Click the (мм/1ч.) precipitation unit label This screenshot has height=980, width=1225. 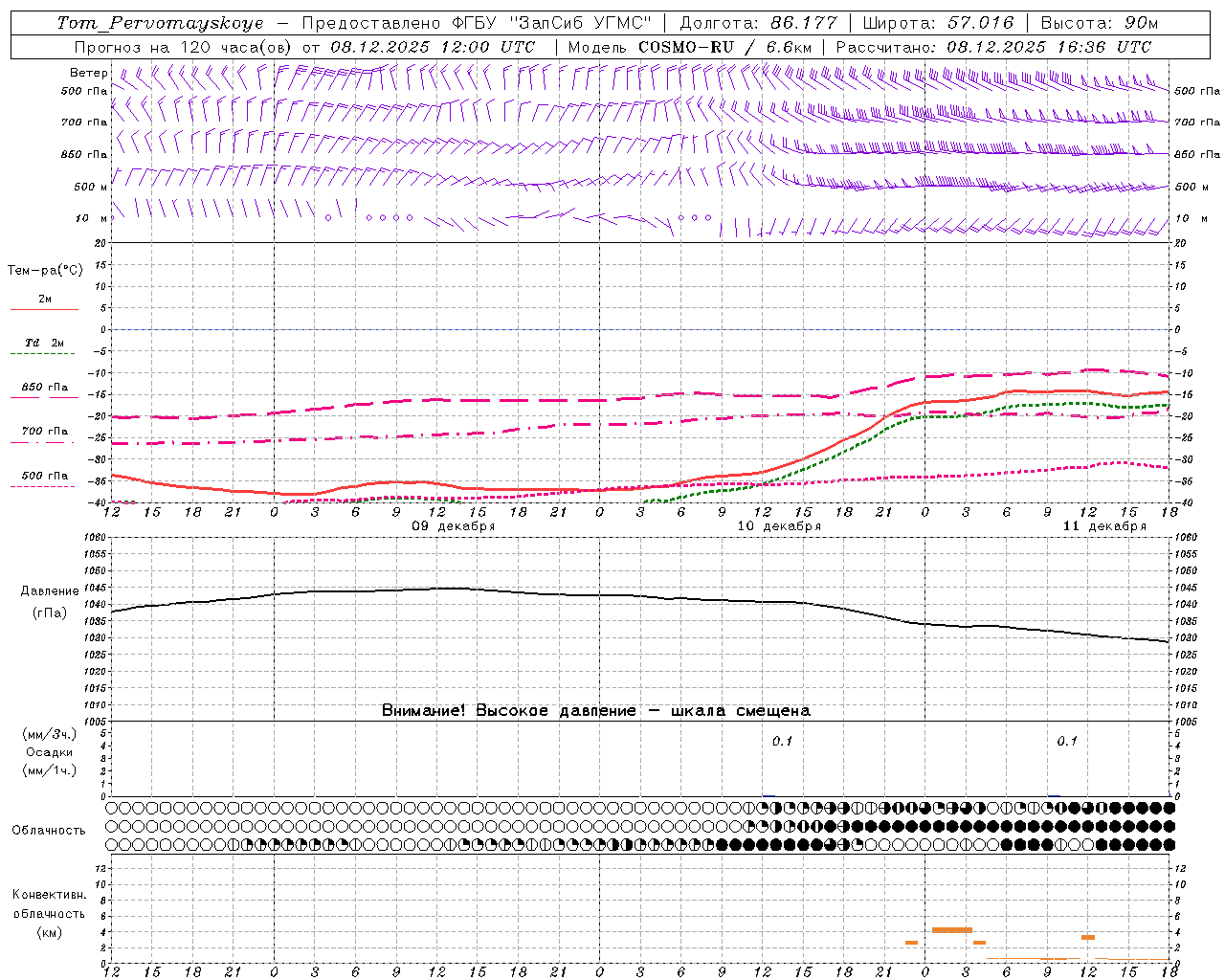tap(50, 770)
